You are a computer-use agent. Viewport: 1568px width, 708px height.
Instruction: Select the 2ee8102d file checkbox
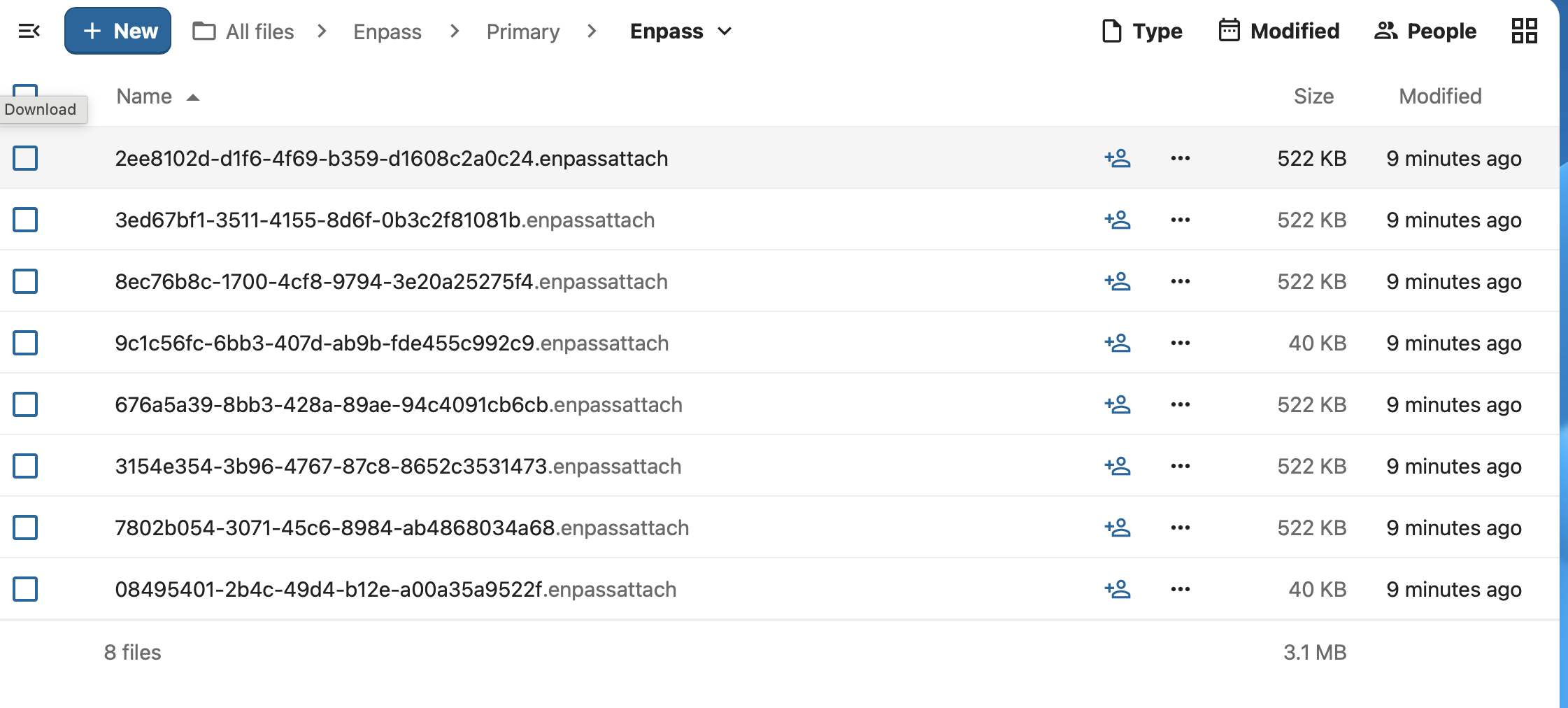(25, 159)
